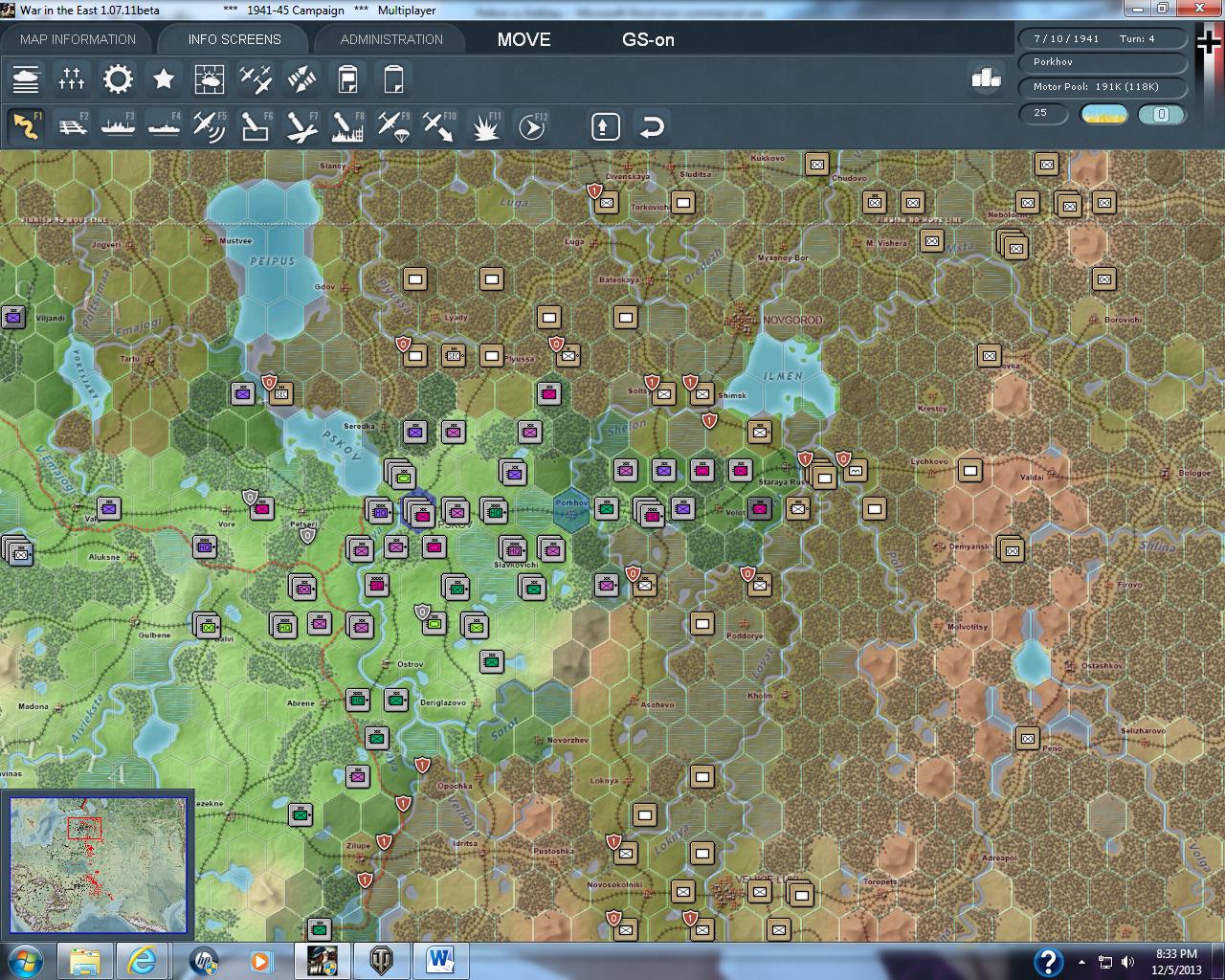Switch to INFO SCREENS tab
Image resolution: width=1225 pixels, height=980 pixels.
(x=234, y=39)
